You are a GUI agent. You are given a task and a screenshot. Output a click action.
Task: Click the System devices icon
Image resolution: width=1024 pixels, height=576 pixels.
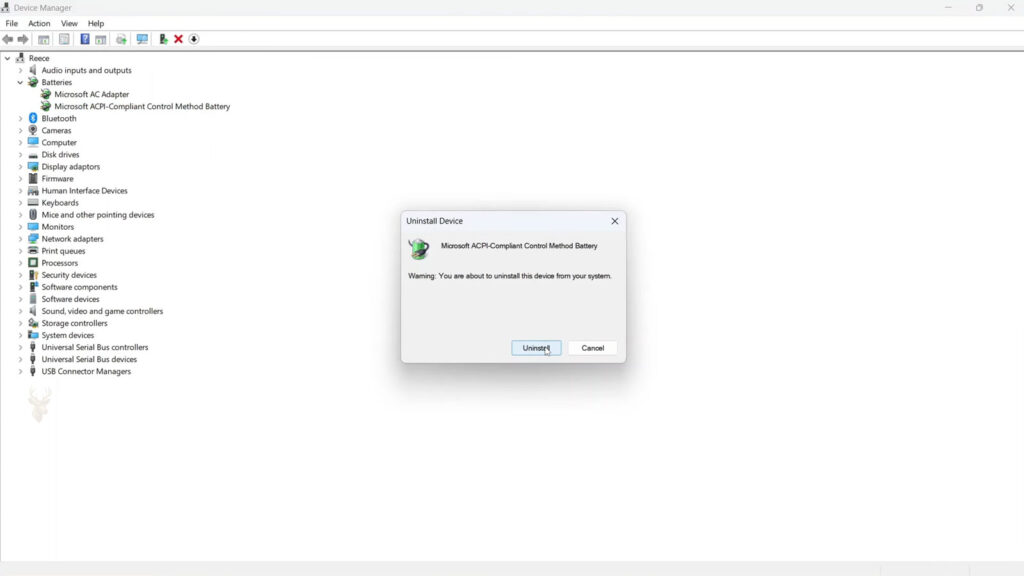click(33, 335)
